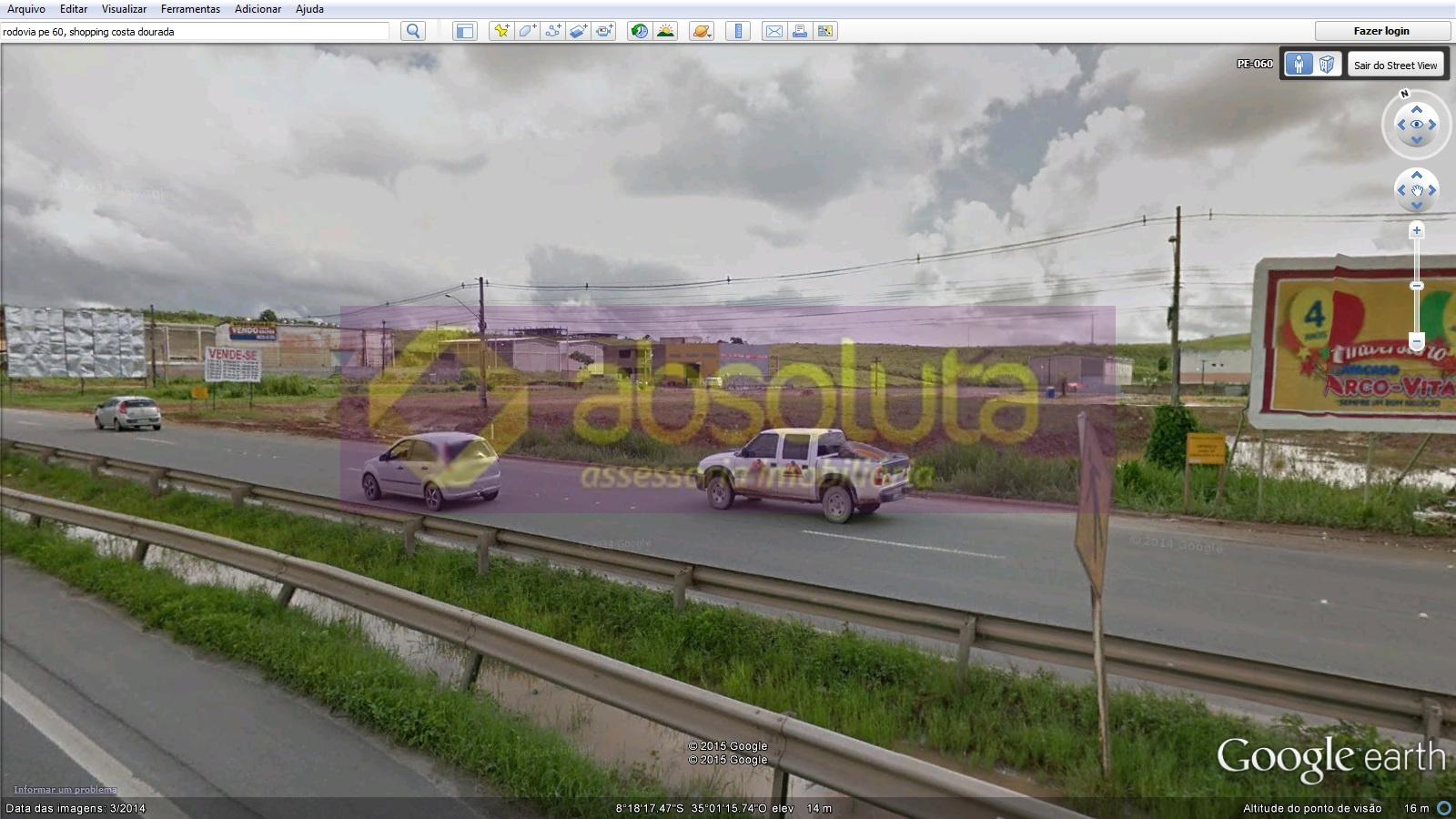Click Sair do Street View
Image resolution: width=1456 pixels, height=819 pixels.
[1395, 65]
